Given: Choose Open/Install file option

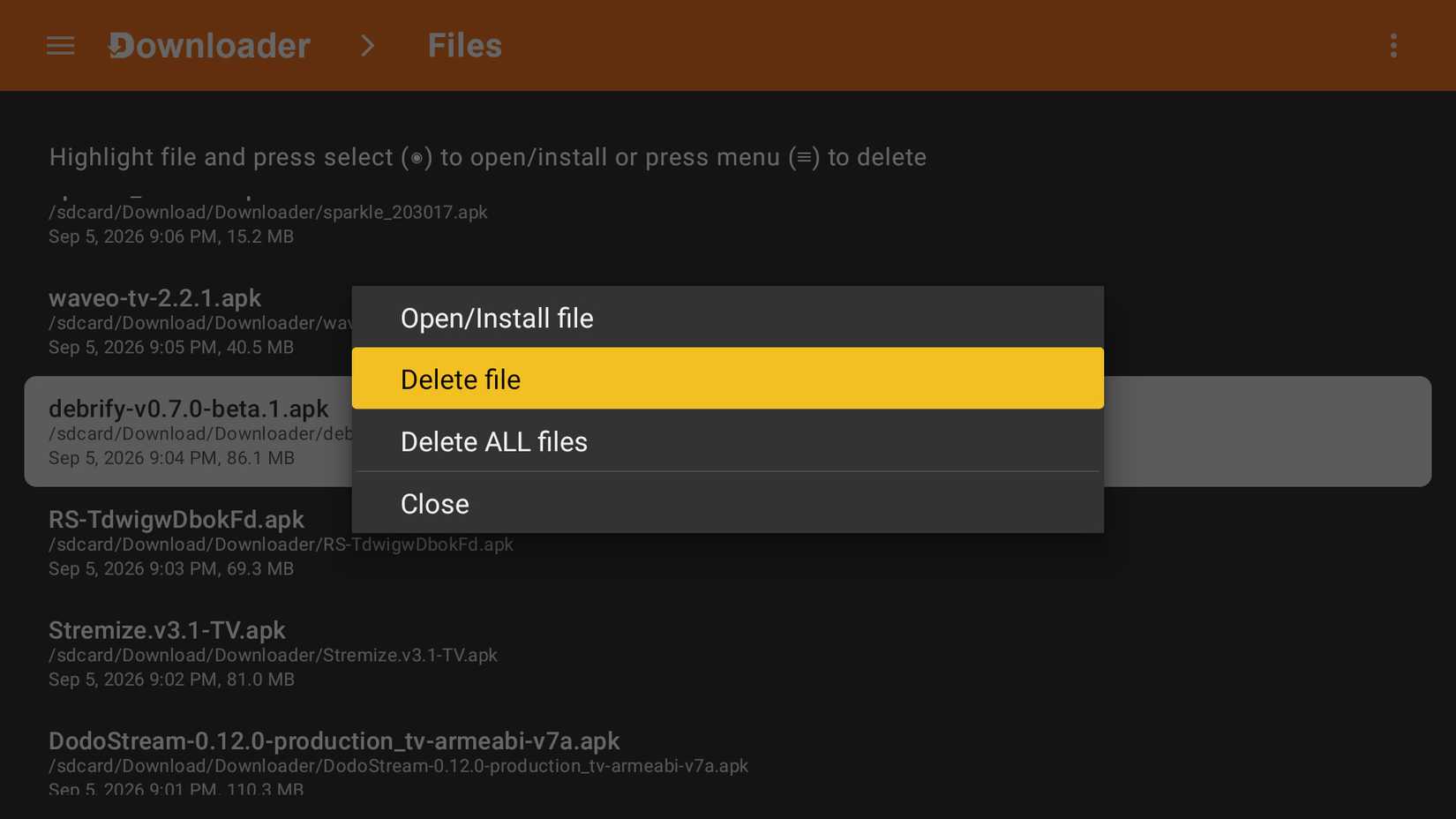Looking at the screenshot, I should coord(728,317).
